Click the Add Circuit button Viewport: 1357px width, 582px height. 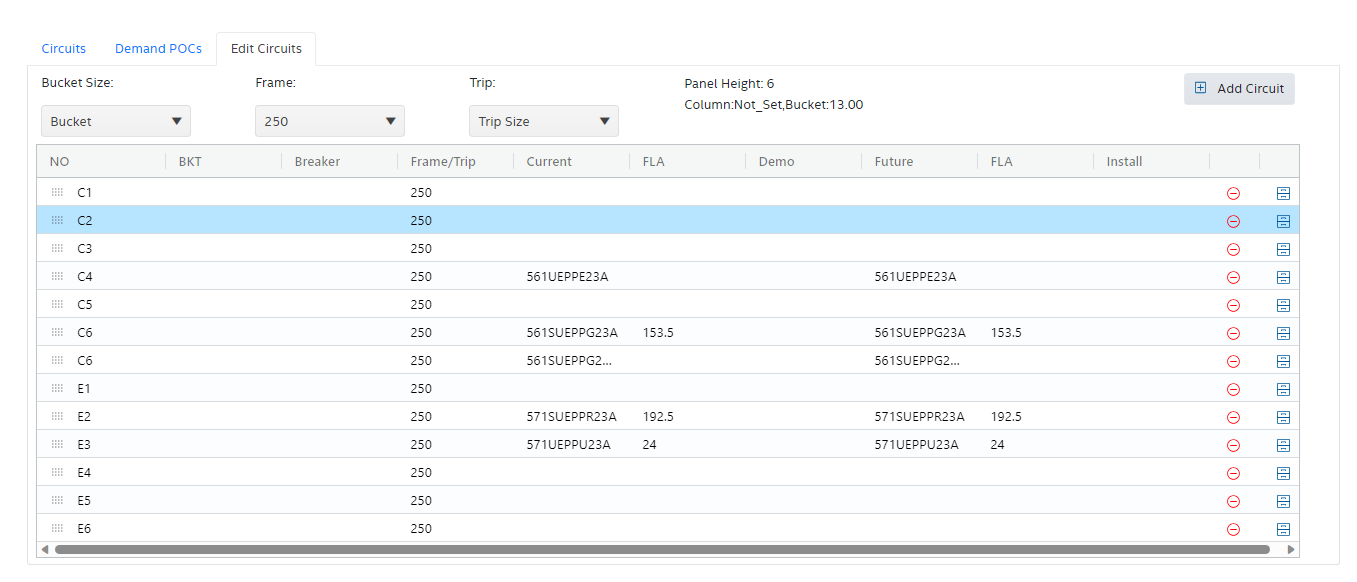coord(1239,88)
